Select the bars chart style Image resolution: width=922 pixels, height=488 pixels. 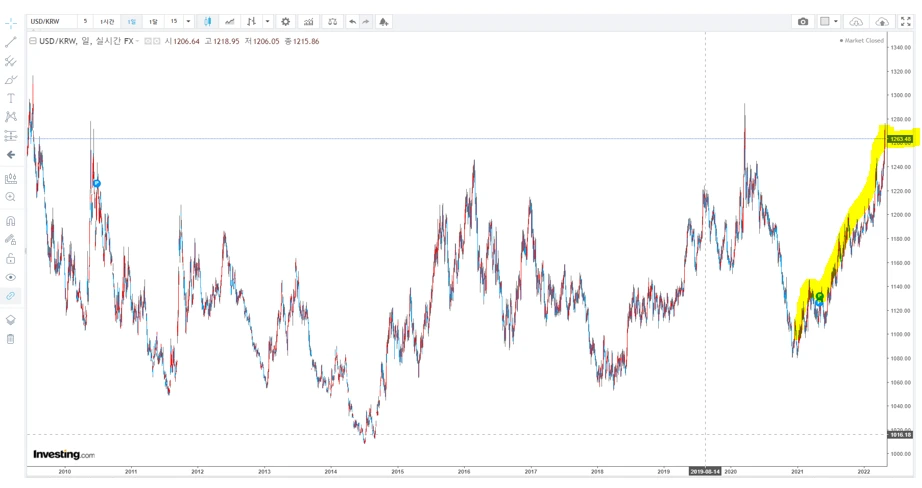coord(252,22)
